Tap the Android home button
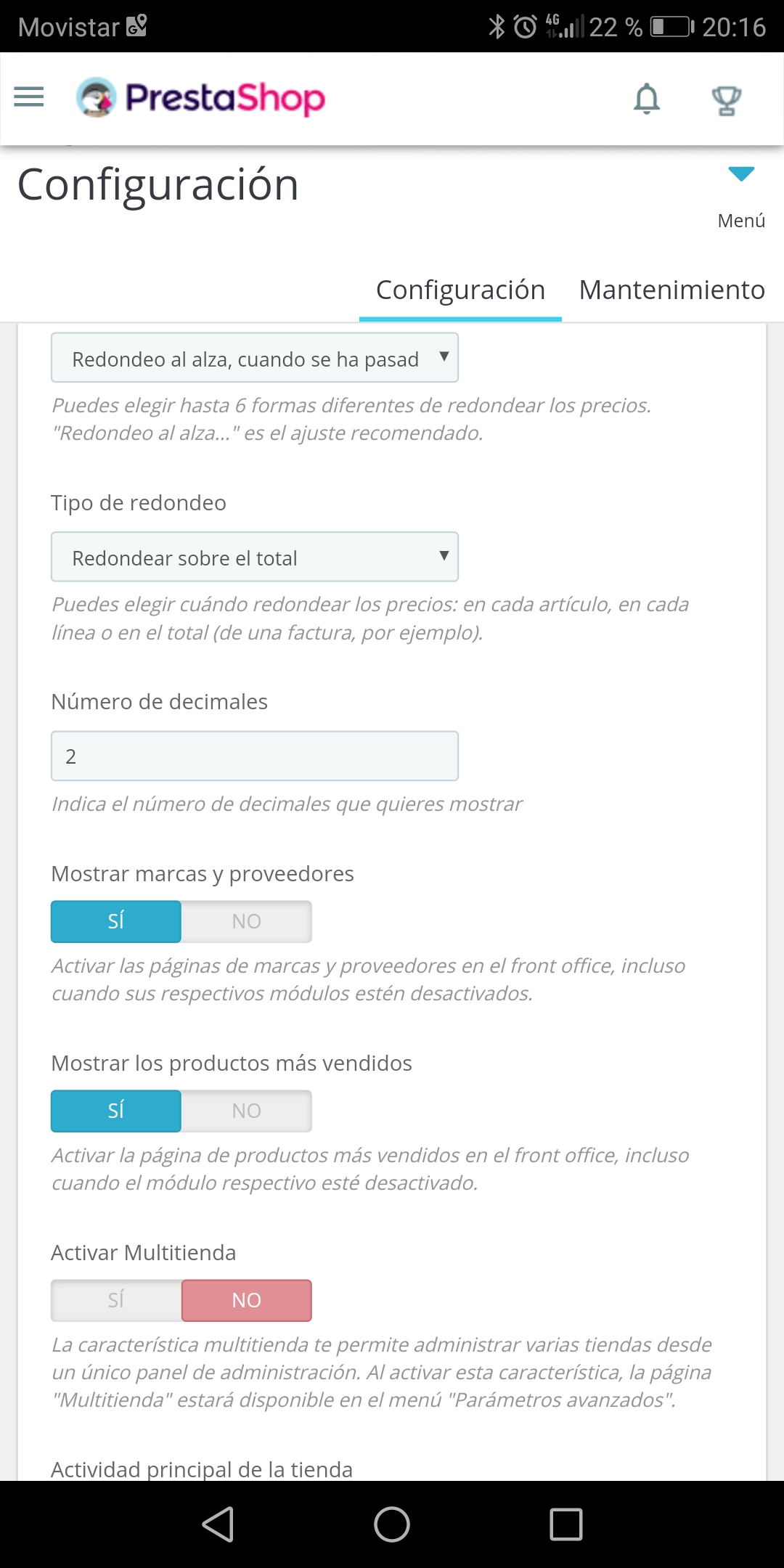This screenshot has width=784, height=1568. pos(392,1524)
